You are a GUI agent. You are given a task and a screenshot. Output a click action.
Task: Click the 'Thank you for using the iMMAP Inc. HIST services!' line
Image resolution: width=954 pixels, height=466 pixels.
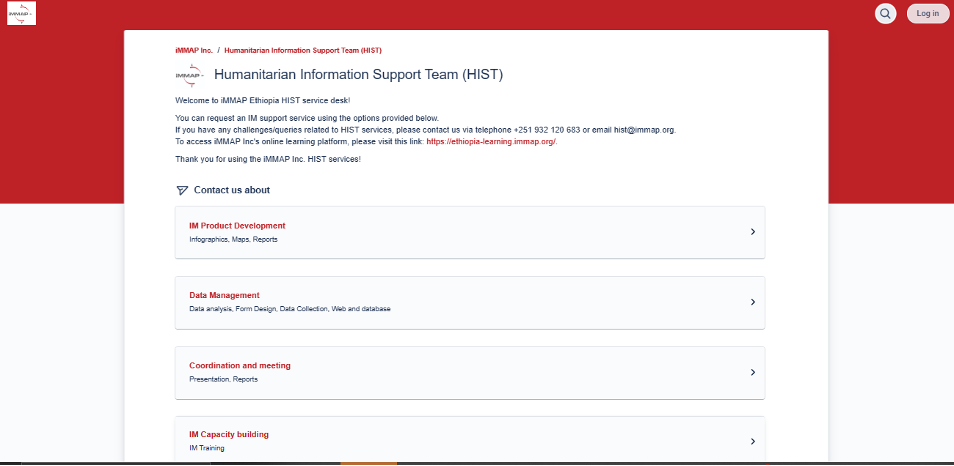point(268,159)
